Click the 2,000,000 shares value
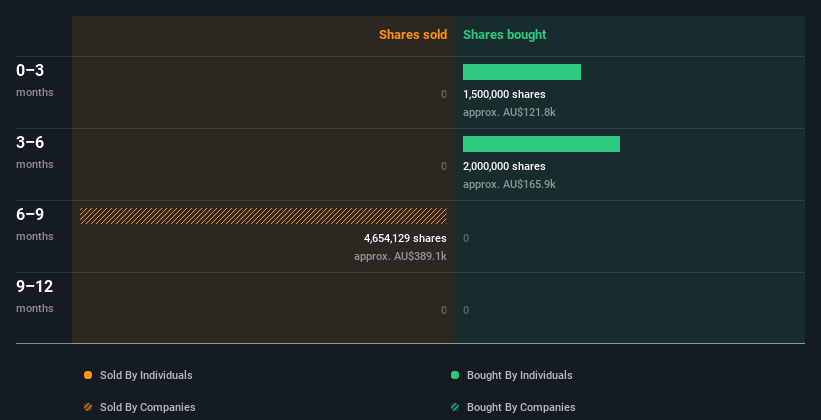The width and height of the screenshot is (821, 420). (504, 166)
